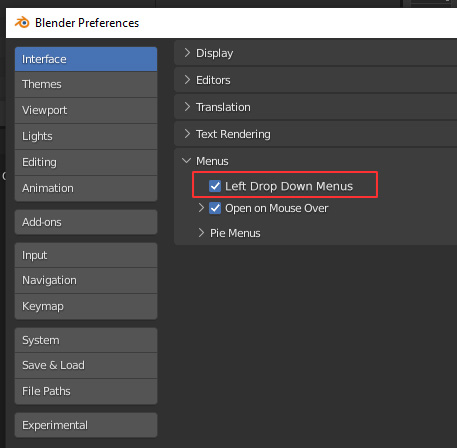The width and height of the screenshot is (457, 448).
Task: Expand Open on Mouse Over sub-options arrow
Action: (x=201, y=208)
